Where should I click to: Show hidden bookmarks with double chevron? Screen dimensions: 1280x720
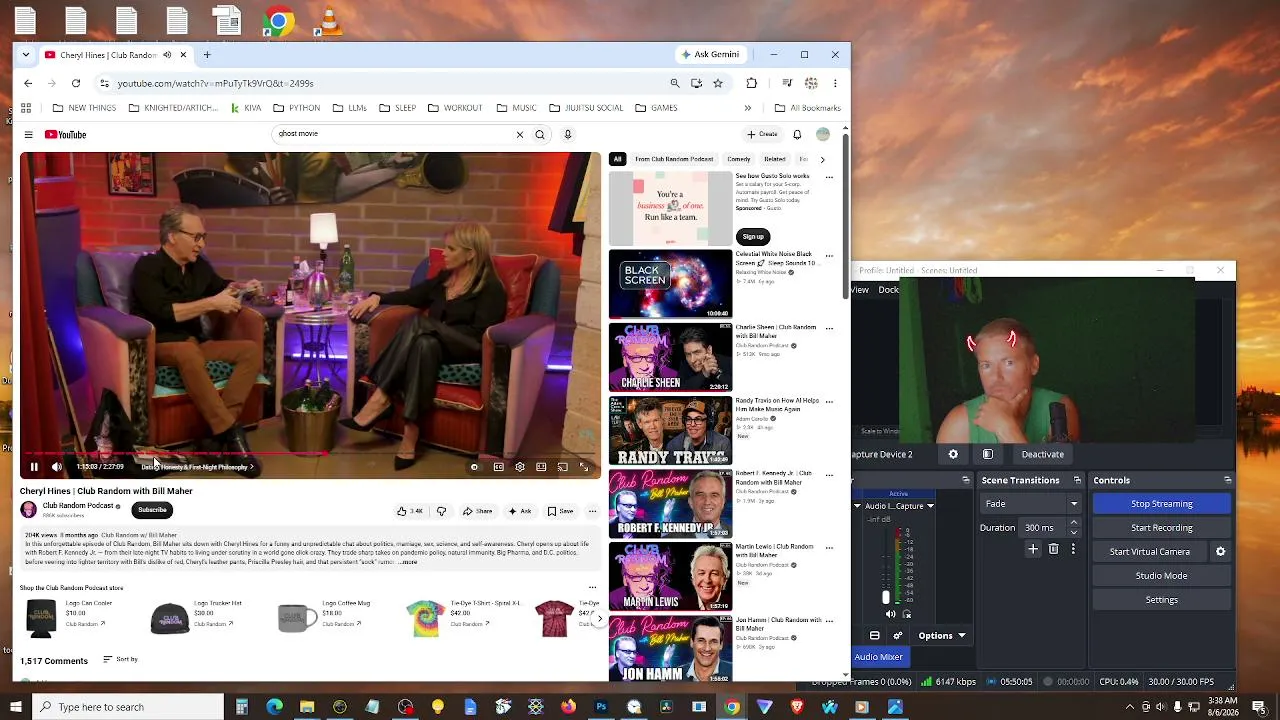pos(747,108)
